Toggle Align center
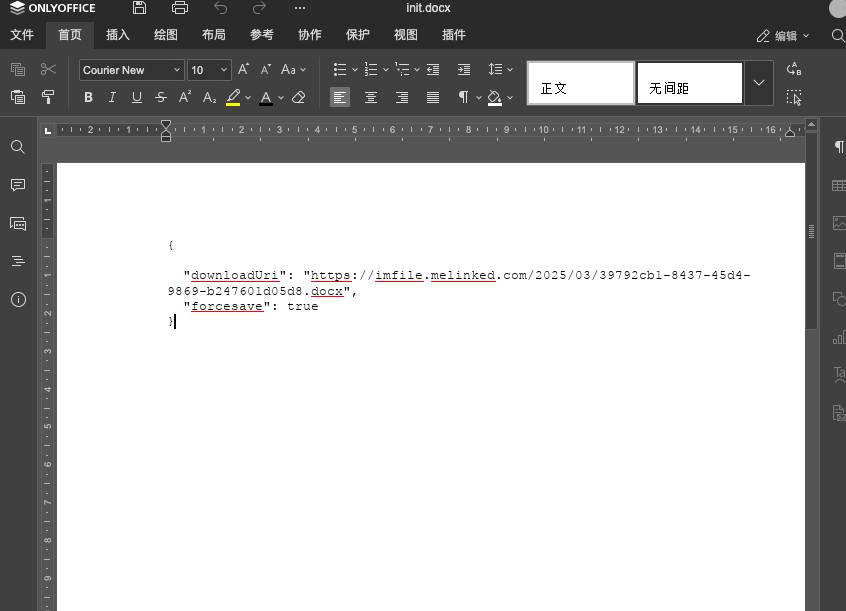This screenshot has width=846, height=611. 371,97
